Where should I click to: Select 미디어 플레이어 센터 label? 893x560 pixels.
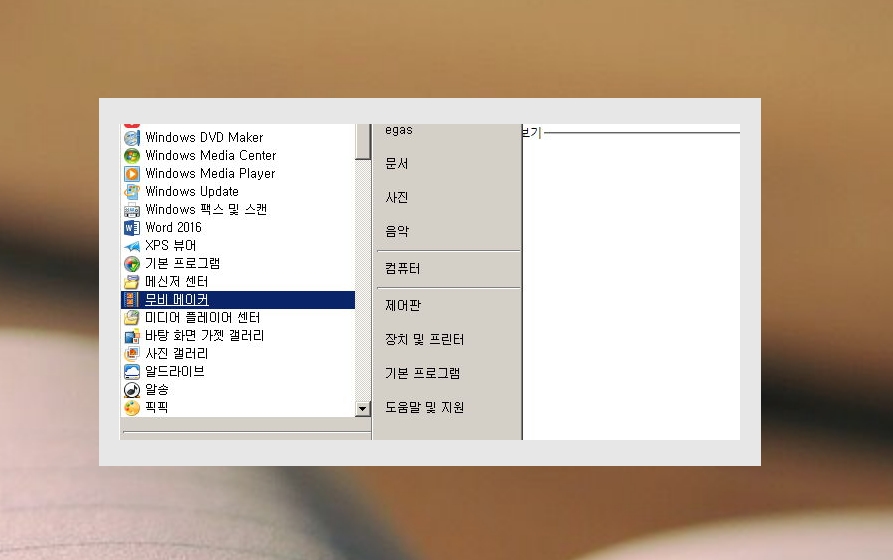[202, 317]
